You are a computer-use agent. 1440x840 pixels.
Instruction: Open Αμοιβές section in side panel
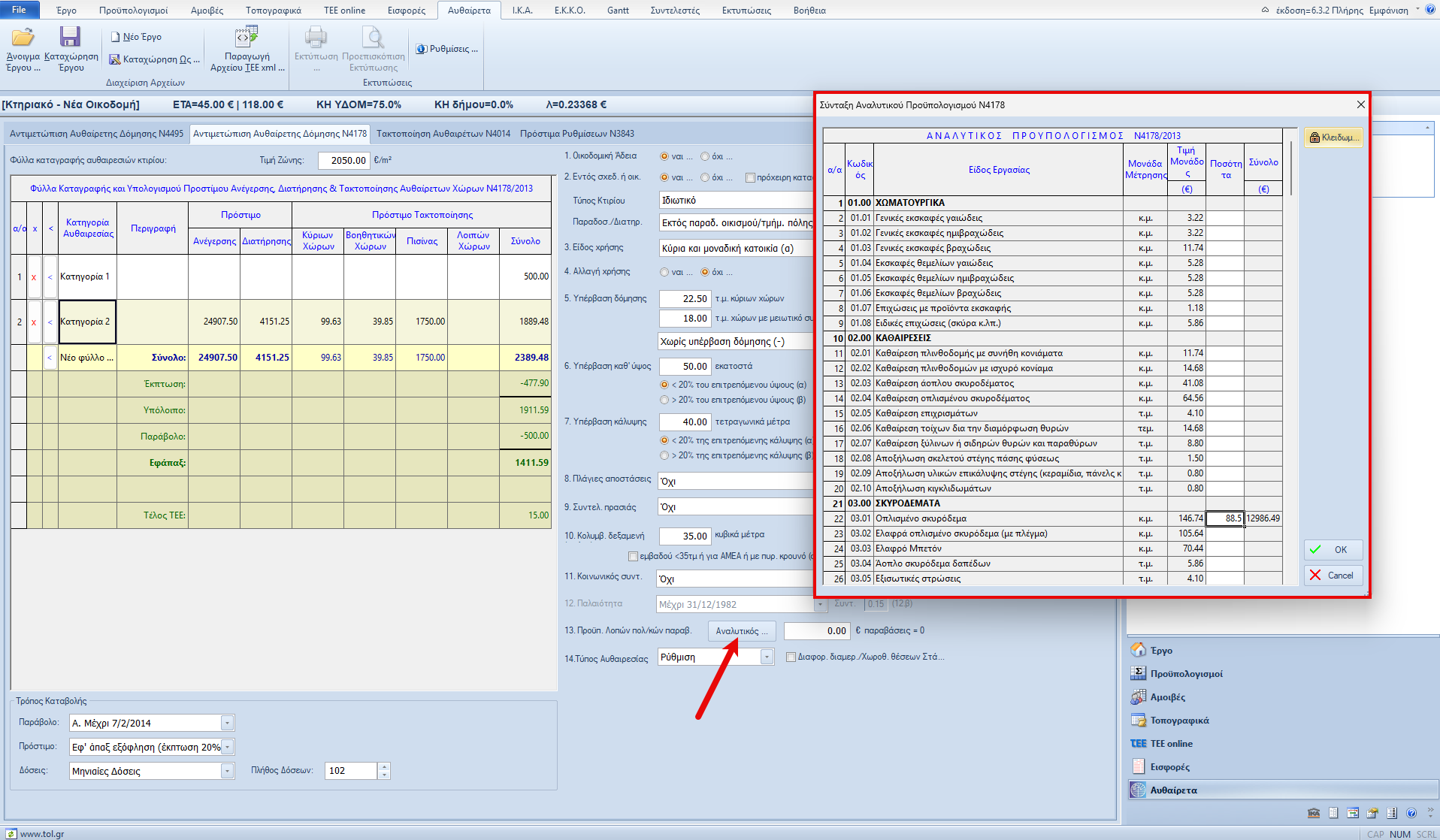tap(1167, 697)
